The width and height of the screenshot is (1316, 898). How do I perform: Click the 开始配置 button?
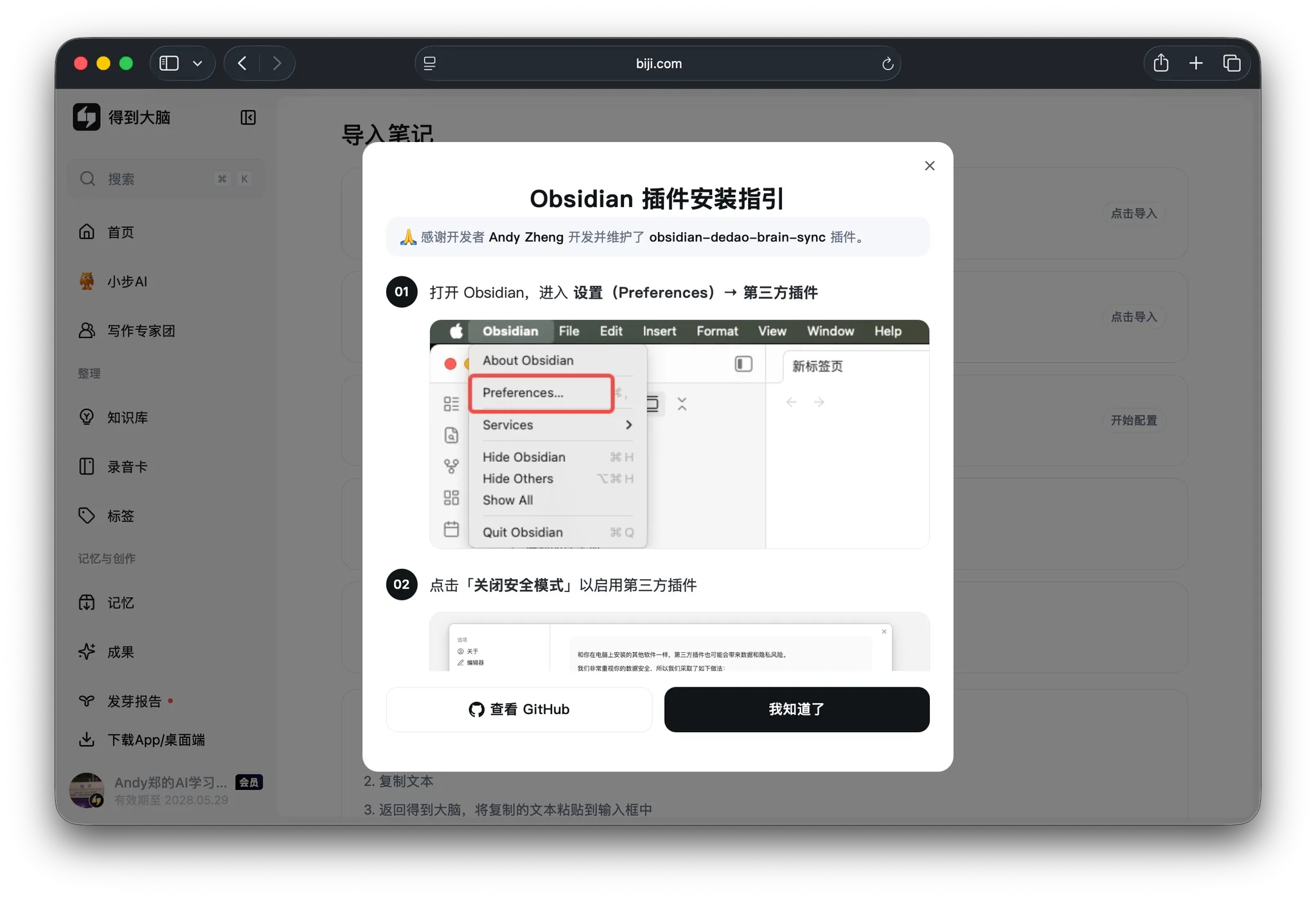pos(1134,420)
